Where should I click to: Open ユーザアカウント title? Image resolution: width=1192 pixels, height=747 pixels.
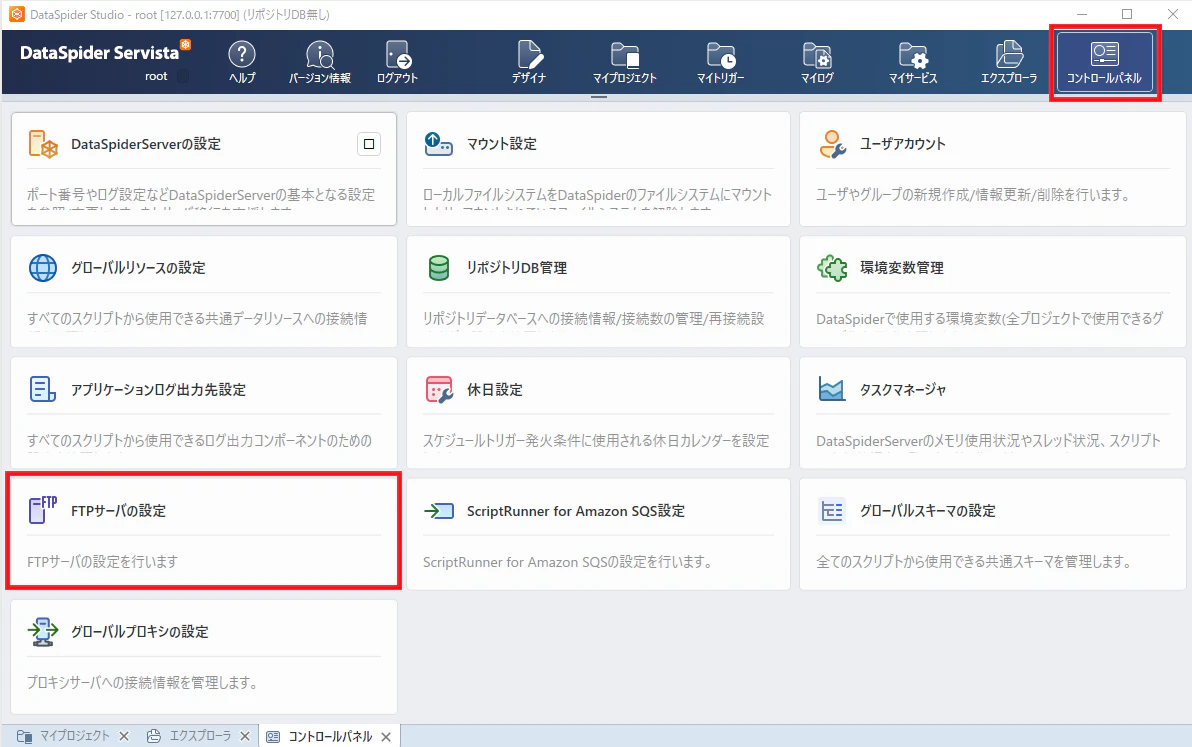click(902, 144)
